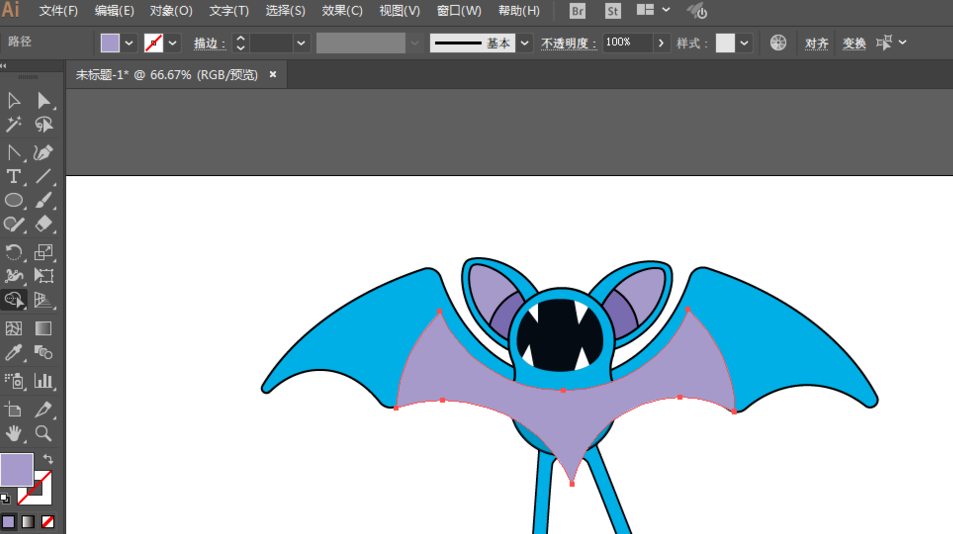
Task: Select the Direct Selection tool
Action: pyautogui.click(x=44, y=100)
